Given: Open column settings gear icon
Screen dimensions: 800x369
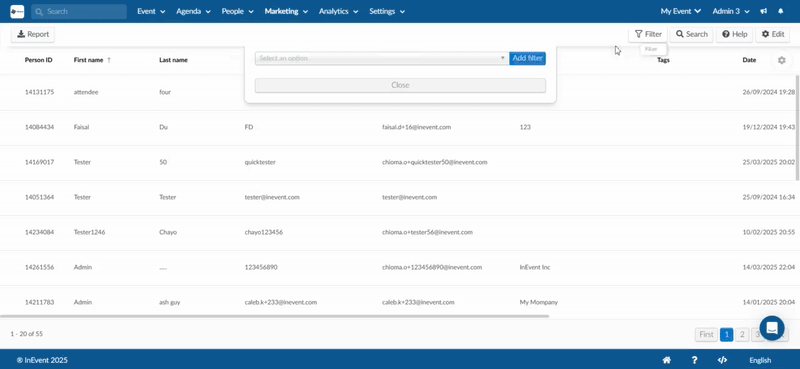Looking at the screenshot, I should click(782, 60).
